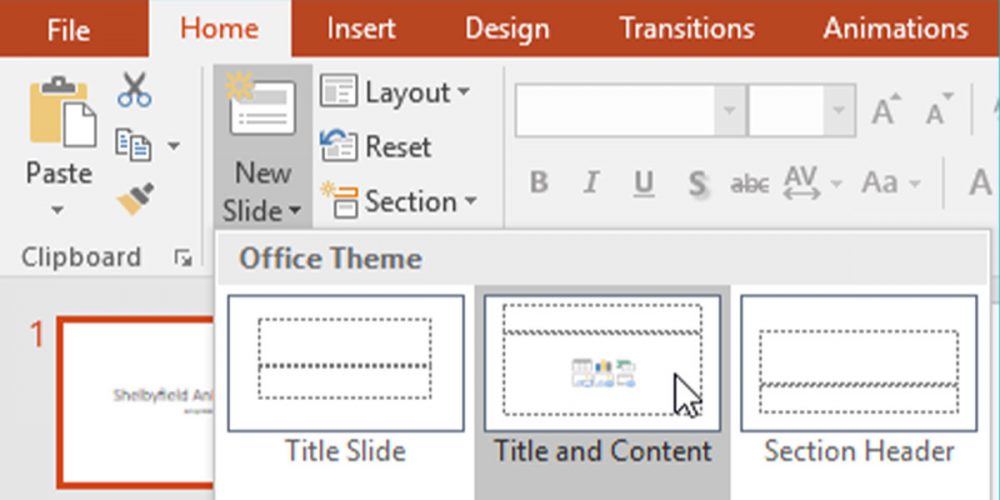Open Clipboard pane dialog launcher
Image resolution: width=1000 pixels, height=500 pixels.
coord(182,259)
